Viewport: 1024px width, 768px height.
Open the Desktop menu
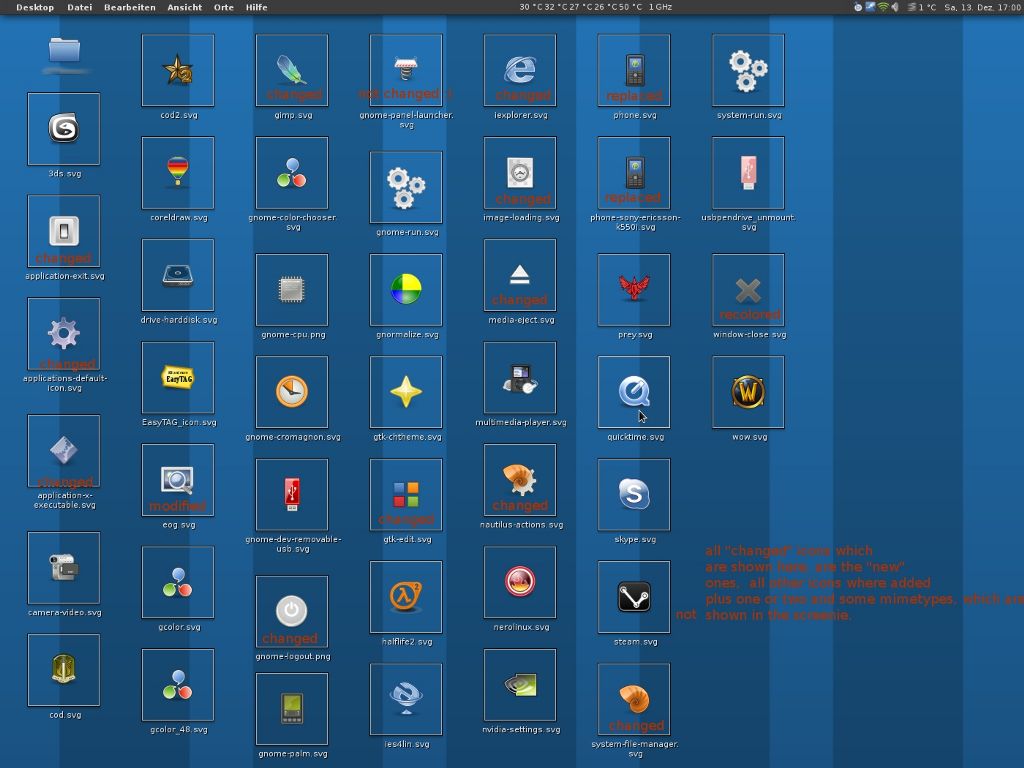pos(35,7)
